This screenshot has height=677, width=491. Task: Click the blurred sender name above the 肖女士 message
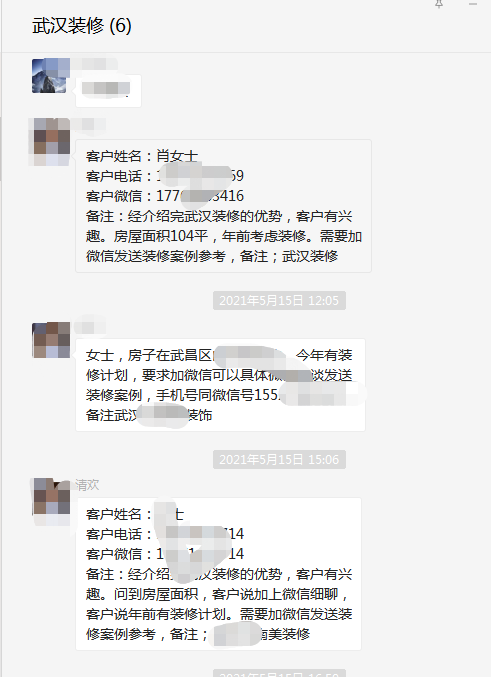(x=90, y=124)
